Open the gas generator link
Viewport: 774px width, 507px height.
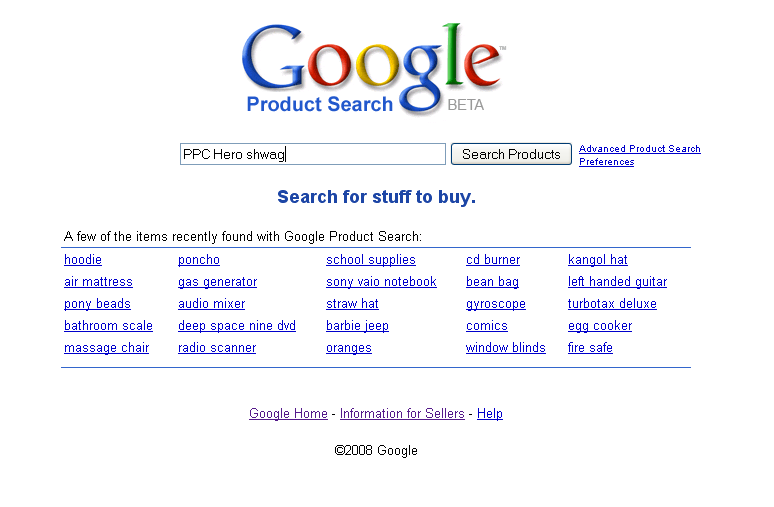pos(217,282)
